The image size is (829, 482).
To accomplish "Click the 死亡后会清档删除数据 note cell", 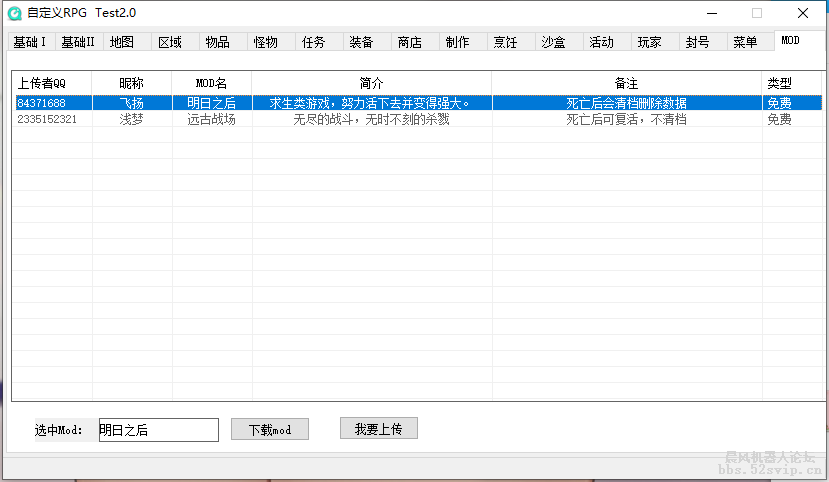I will (x=627, y=103).
